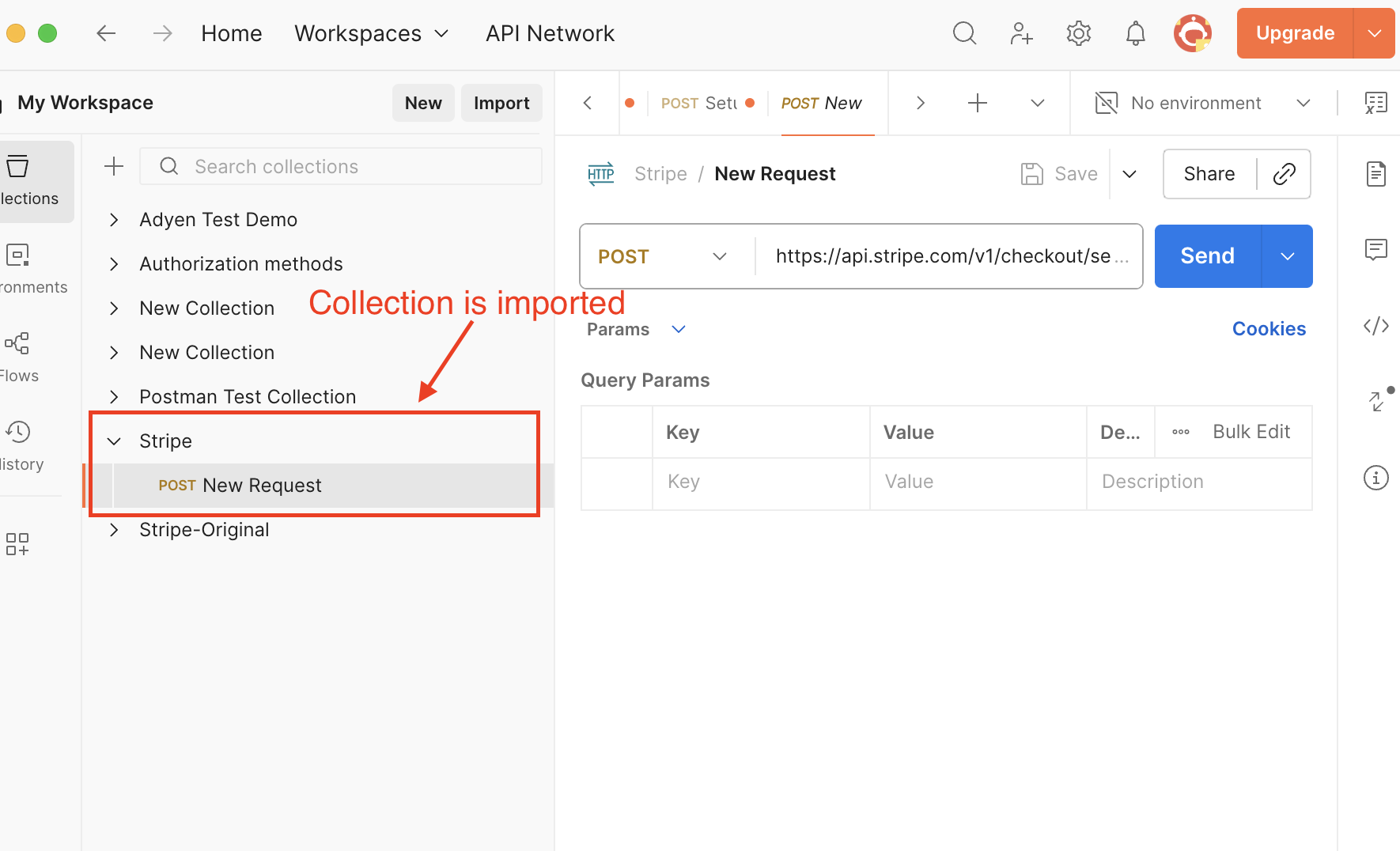Open the user avatar menu

tap(1193, 33)
